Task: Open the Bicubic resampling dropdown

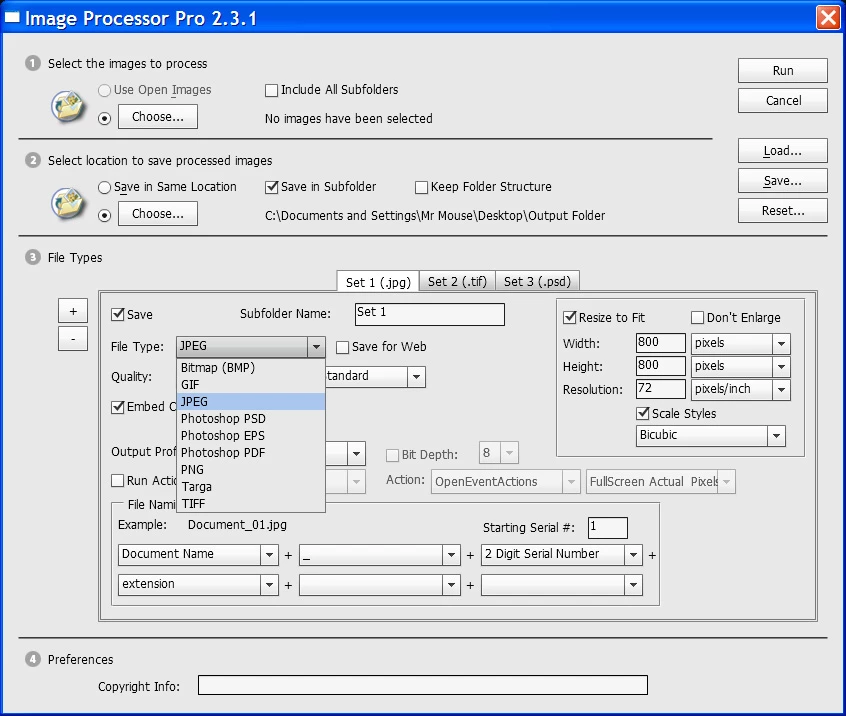Action: [776, 435]
